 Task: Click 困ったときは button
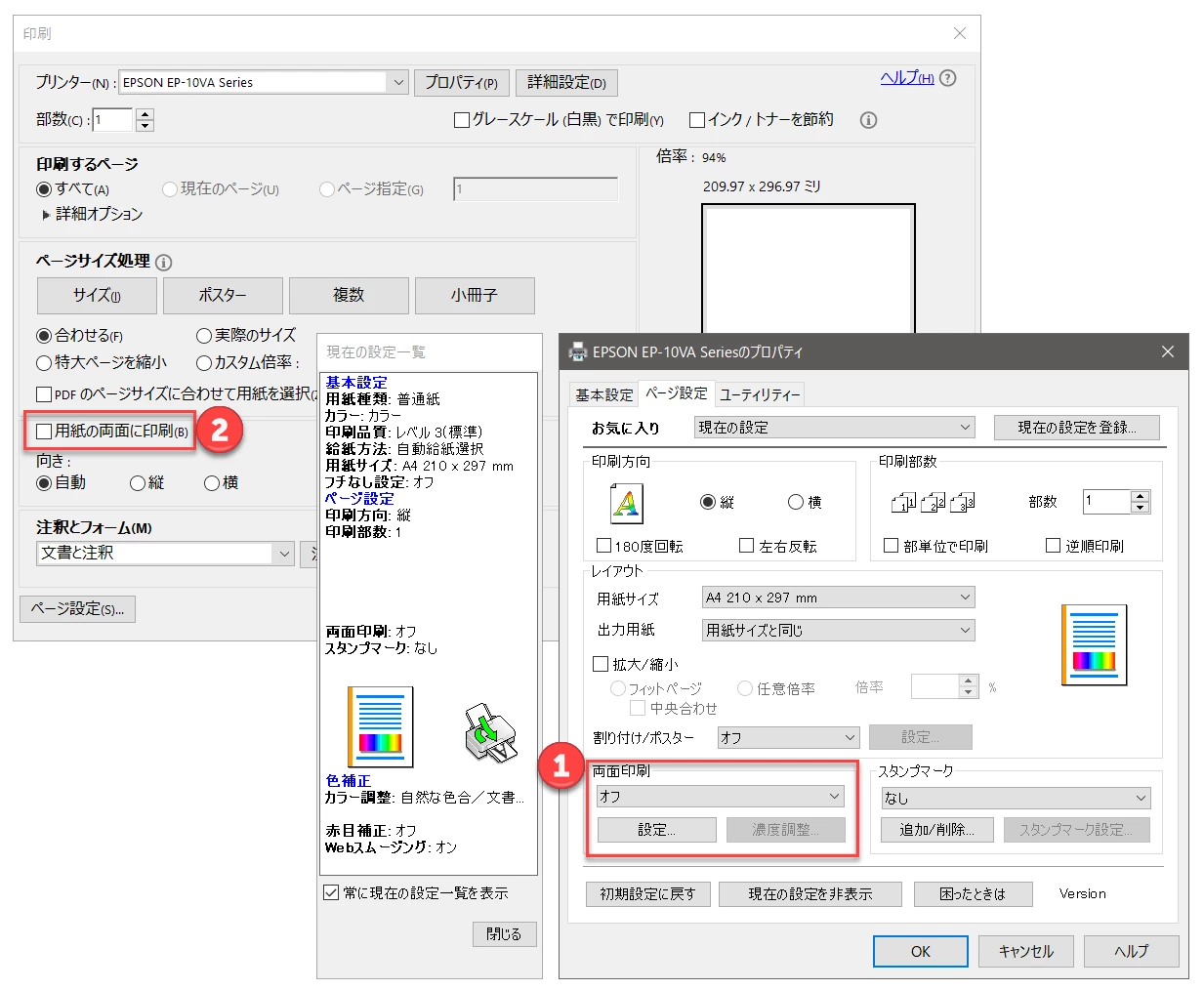(x=973, y=894)
